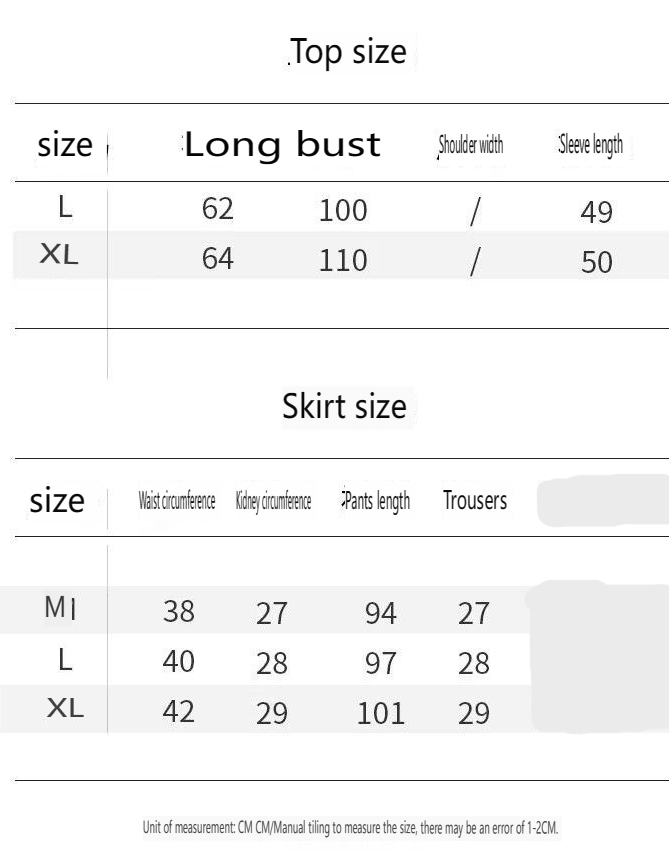Select pants length value 97
Screen dimensions: 669x859
click(x=380, y=663)
